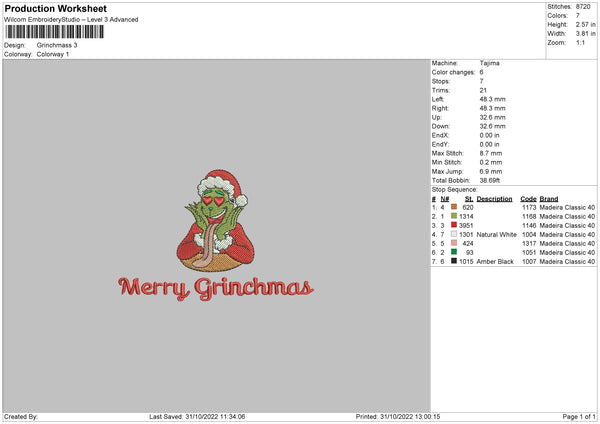The height and width of the screenshot is (424, 600).
Task: Select the red color swatch for 1146
Action: [x=454, y=225]
